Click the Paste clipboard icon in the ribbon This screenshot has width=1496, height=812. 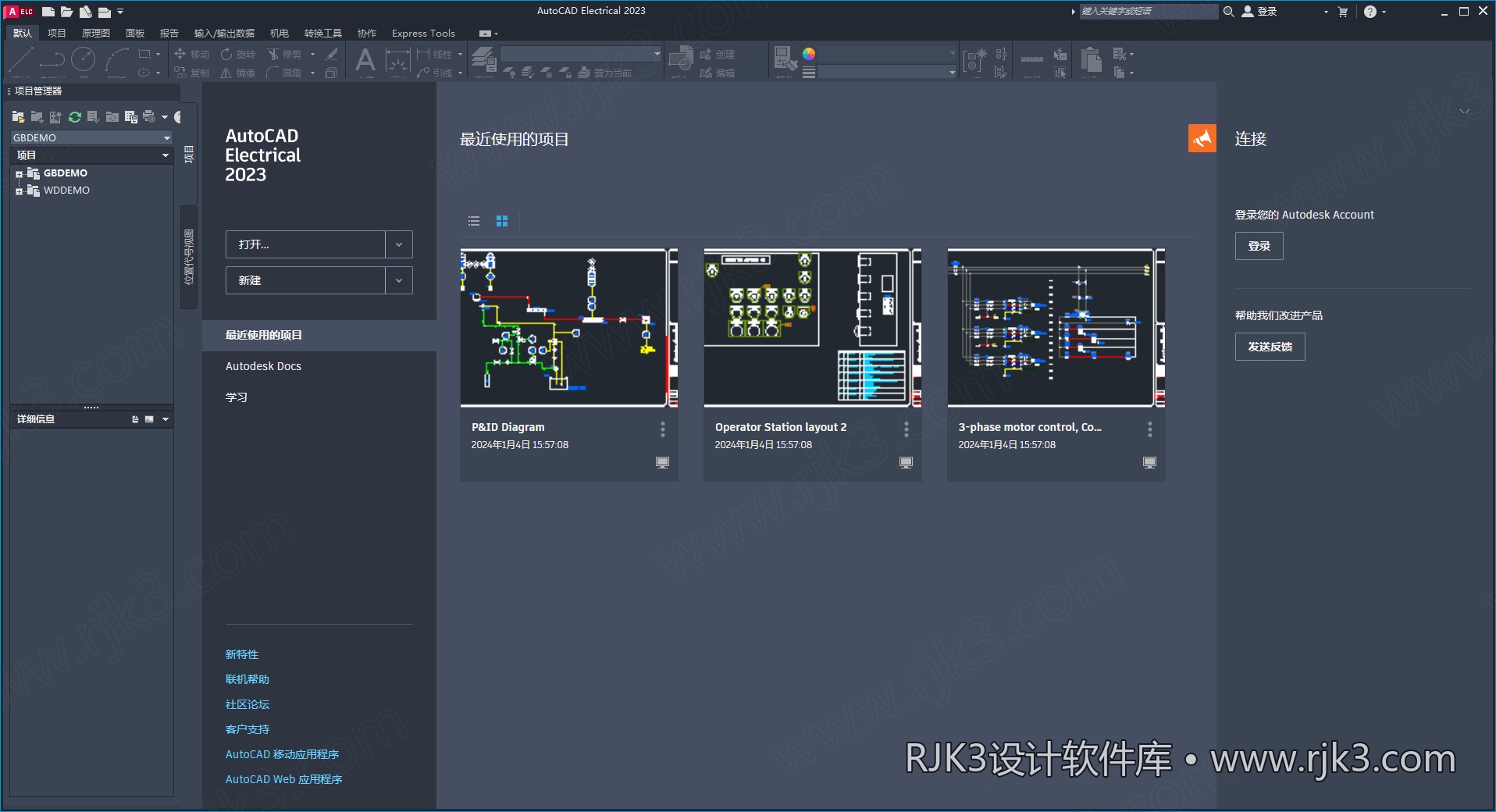pos(1091,59)
